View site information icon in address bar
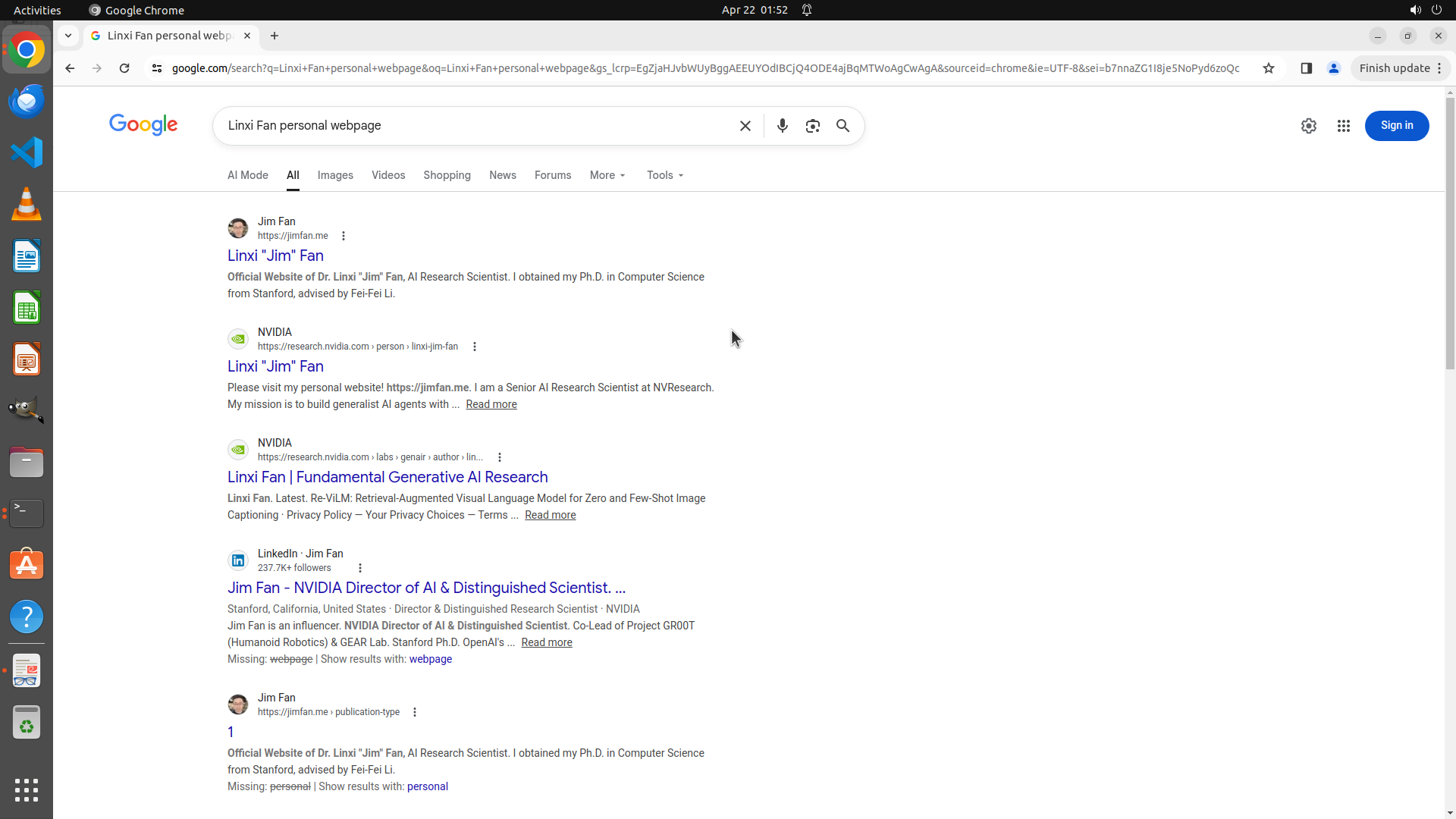Viewport: 1456px width, 819px height. [157, 68]
